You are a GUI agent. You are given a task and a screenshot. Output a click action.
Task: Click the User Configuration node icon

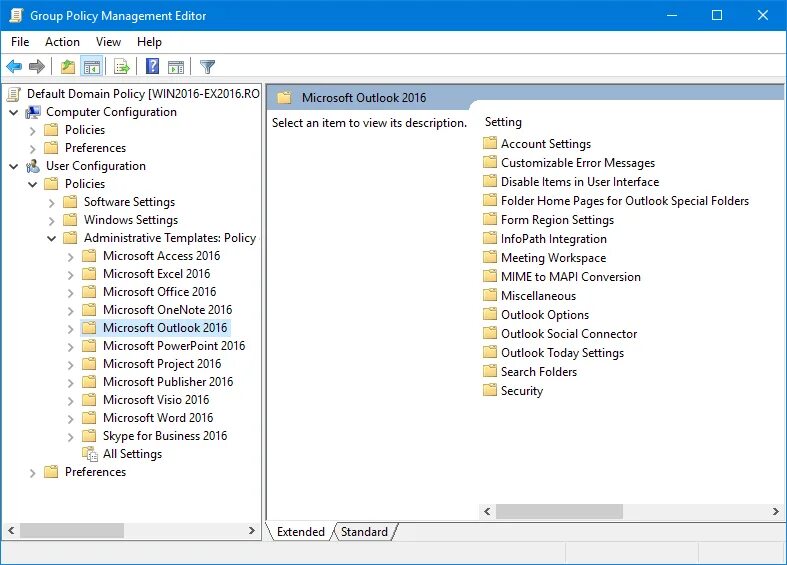[33, 166]
